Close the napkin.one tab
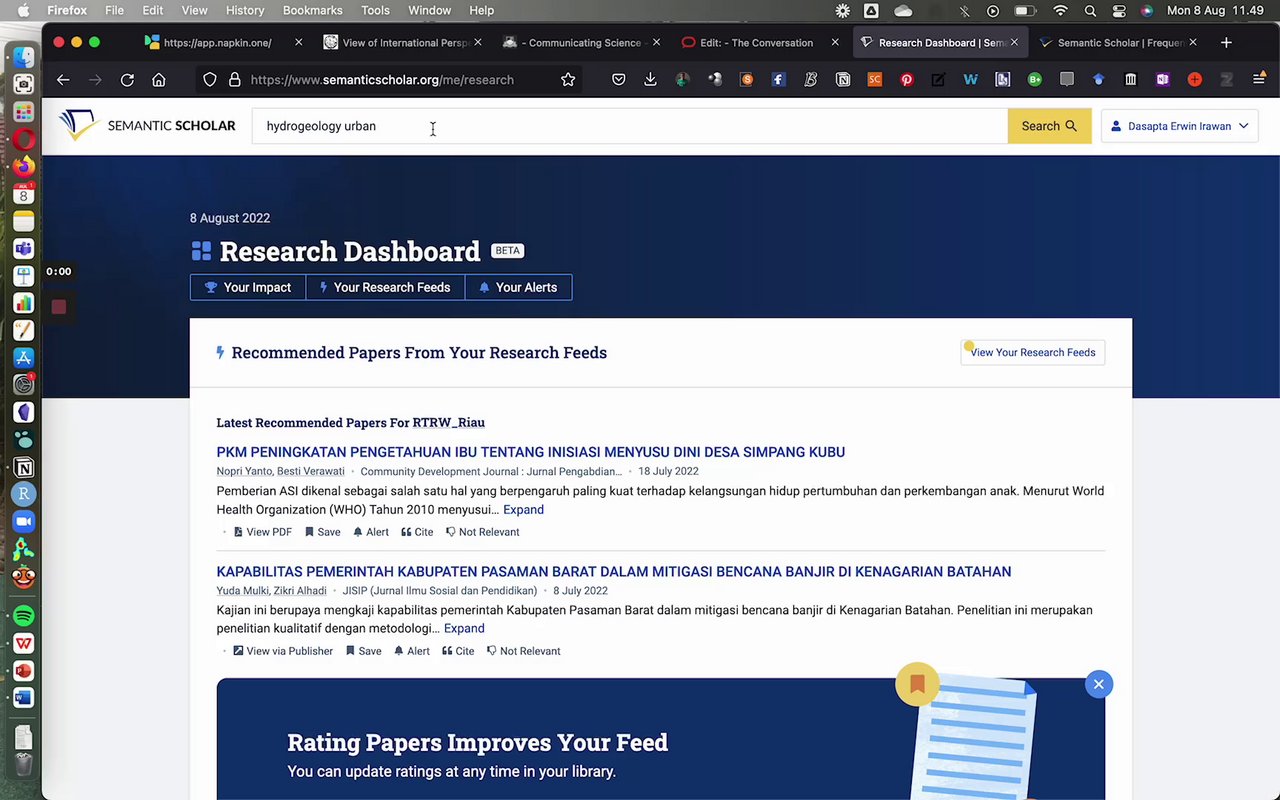Image resolution: width=1280 pixels, height=800 pixels. 298,43
